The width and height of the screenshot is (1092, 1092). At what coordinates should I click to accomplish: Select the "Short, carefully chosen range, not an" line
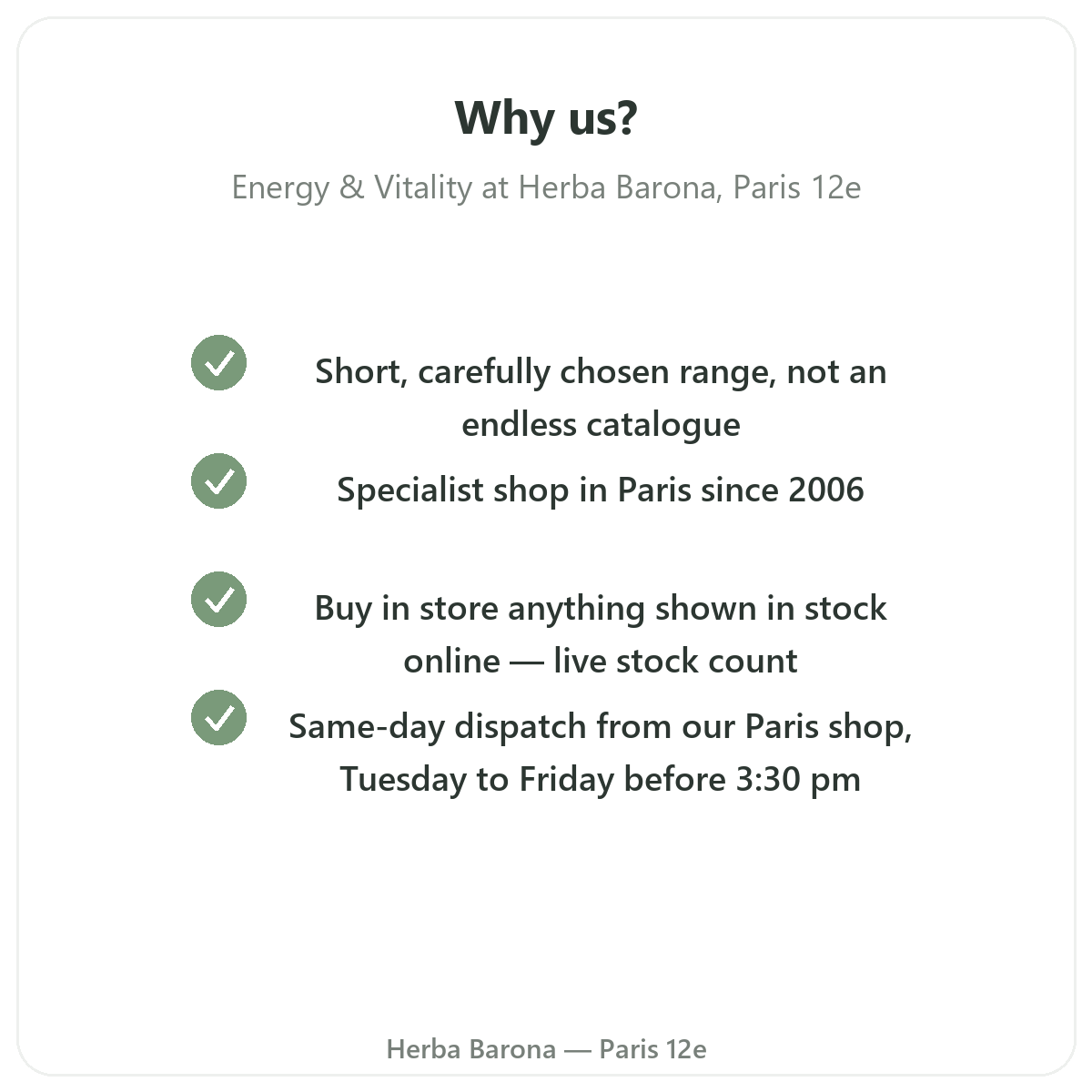coord(601,372)
